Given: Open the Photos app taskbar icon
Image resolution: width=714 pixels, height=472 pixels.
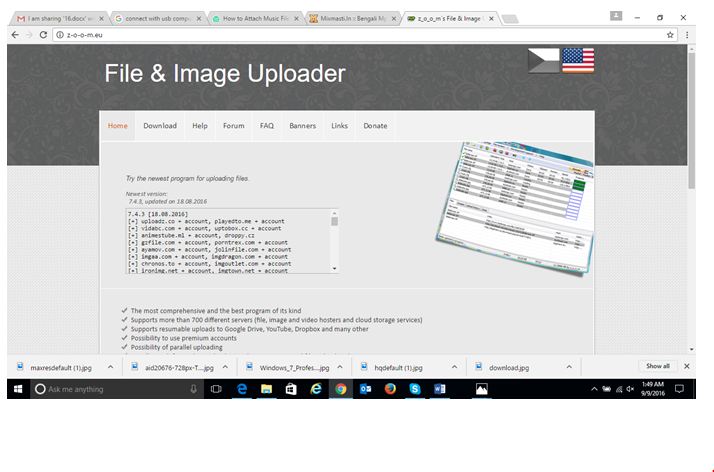Looking at the screenshot, I should pos(481,389).
